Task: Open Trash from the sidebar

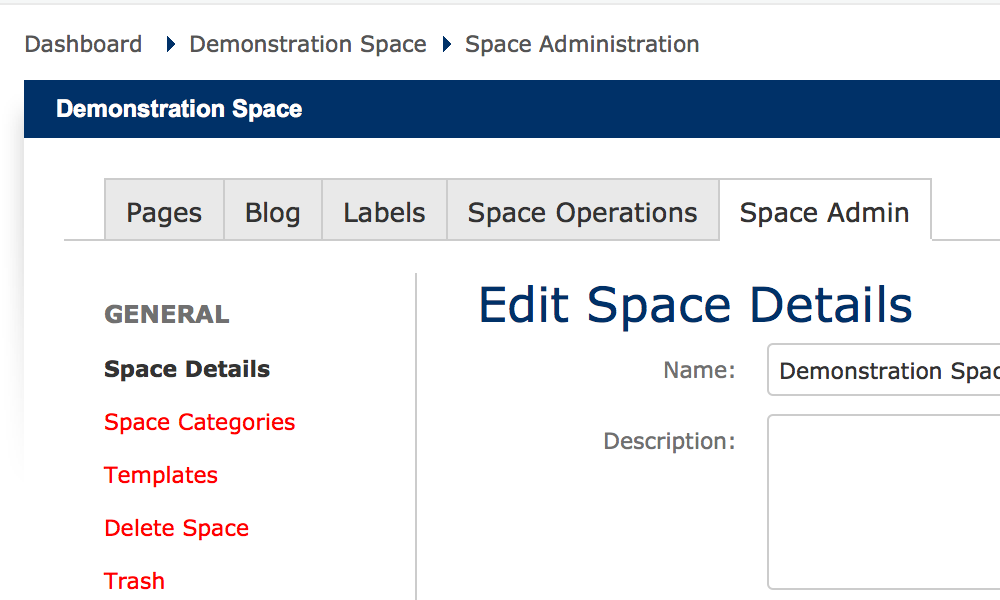Action: 134,581
